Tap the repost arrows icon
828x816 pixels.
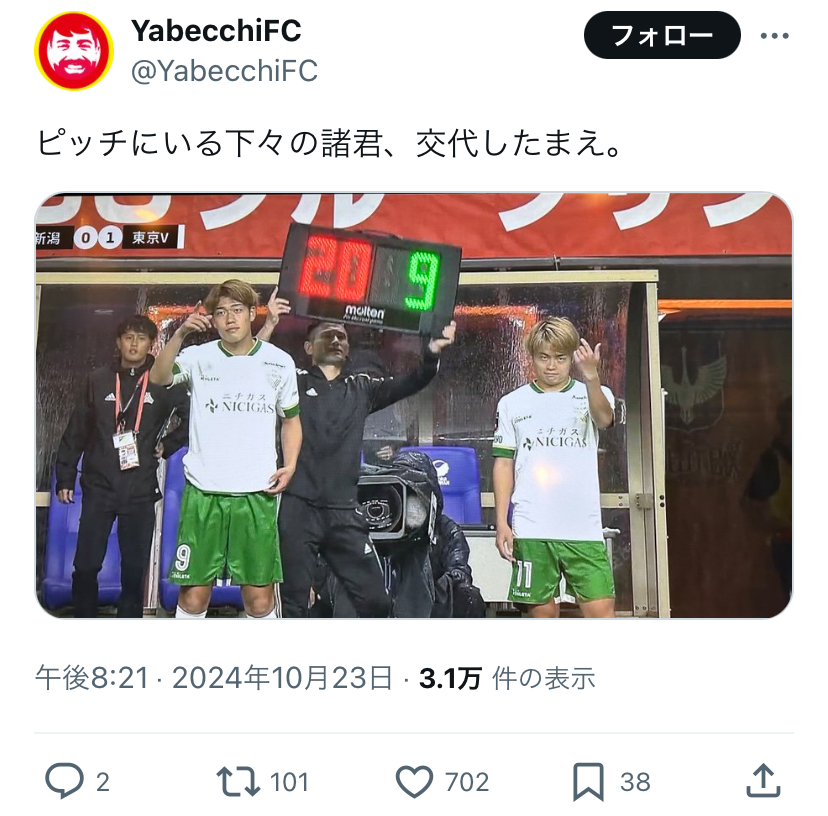pyautogui.click(x=238, y=782)
